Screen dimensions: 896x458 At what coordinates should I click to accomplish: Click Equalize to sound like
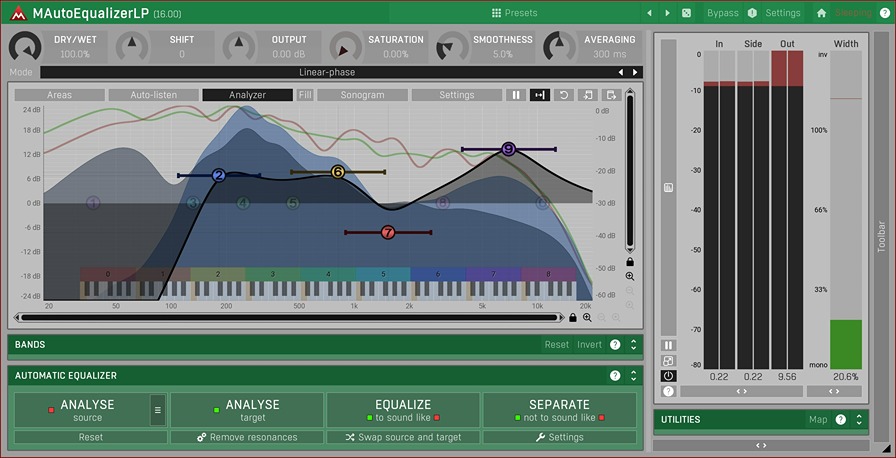[403, 410]
